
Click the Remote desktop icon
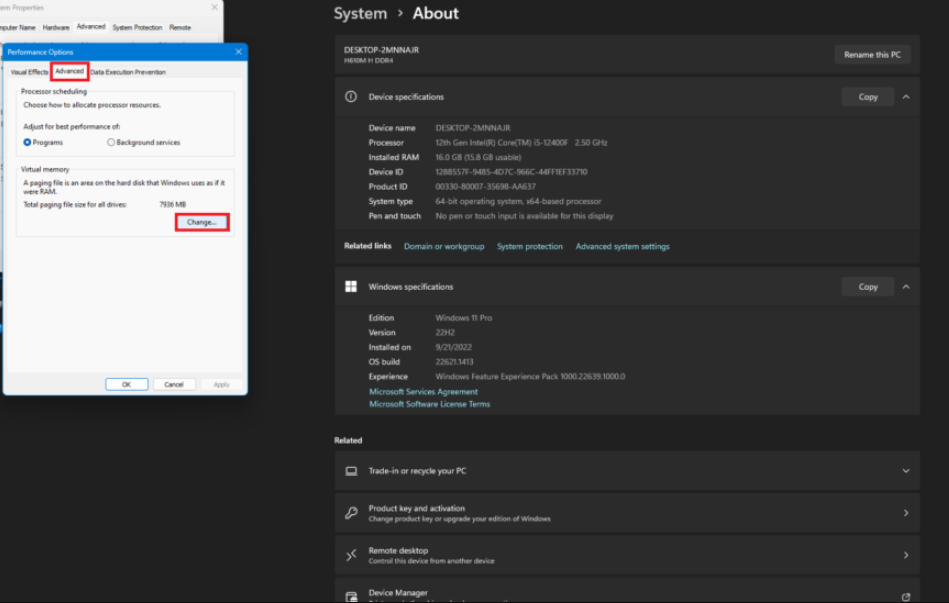click(351, 555)
